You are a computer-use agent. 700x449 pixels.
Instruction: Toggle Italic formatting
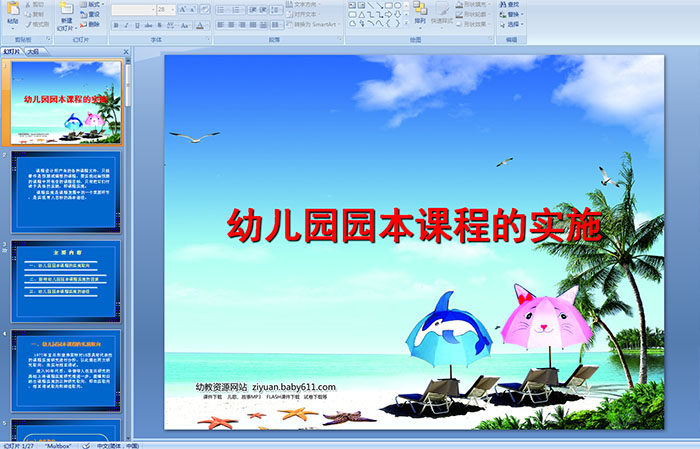coord(126,25)
